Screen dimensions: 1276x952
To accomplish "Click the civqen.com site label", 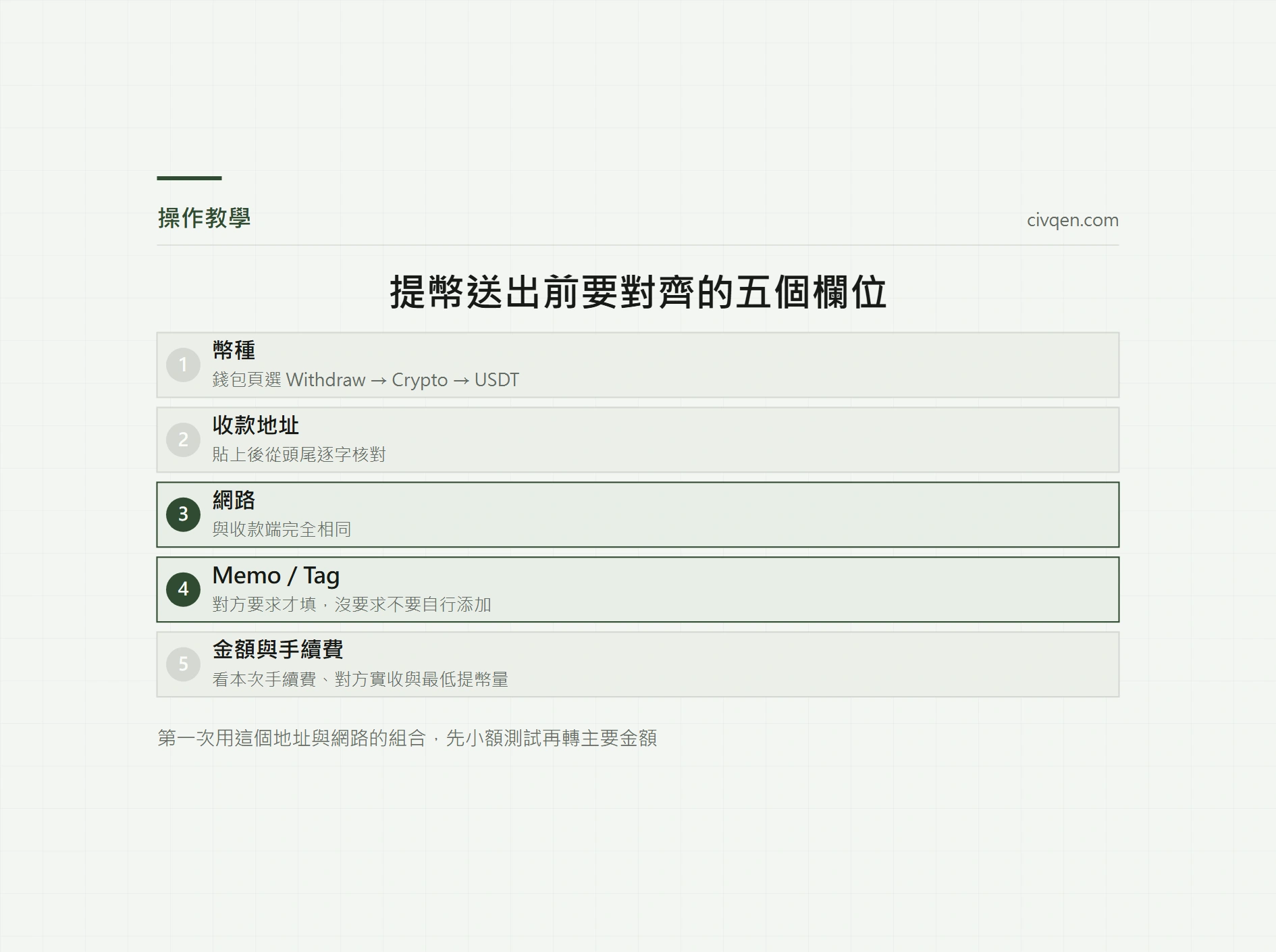I will coord(1072,220).
